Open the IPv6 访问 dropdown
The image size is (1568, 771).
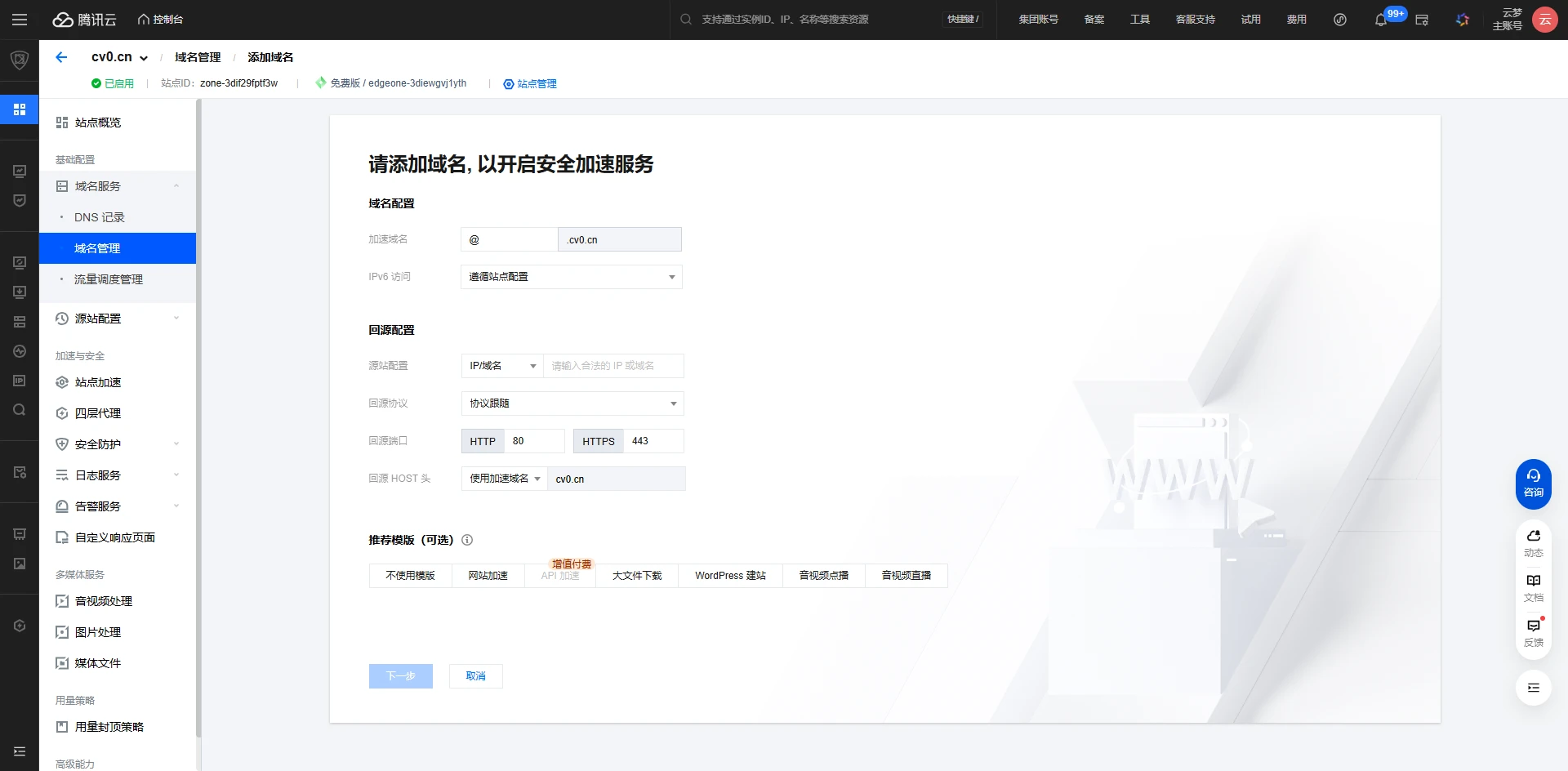571,277
